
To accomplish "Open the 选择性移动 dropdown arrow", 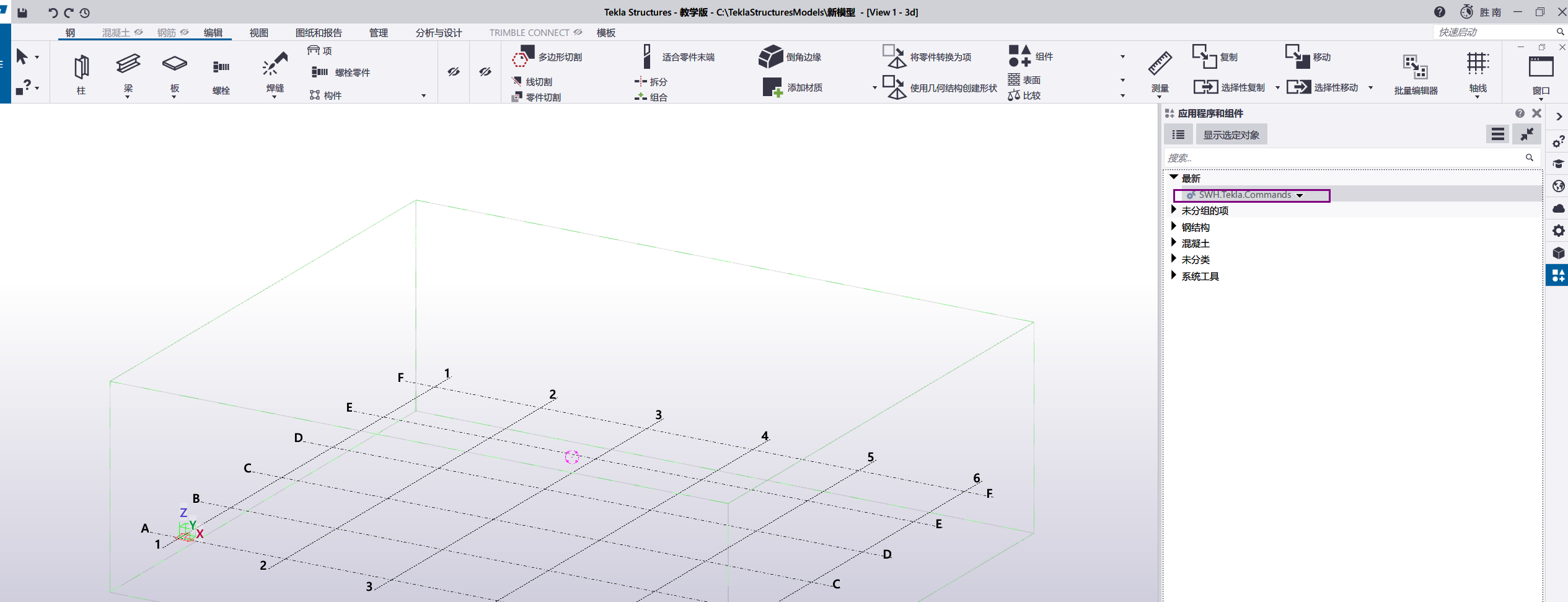I will point(1370,88).
